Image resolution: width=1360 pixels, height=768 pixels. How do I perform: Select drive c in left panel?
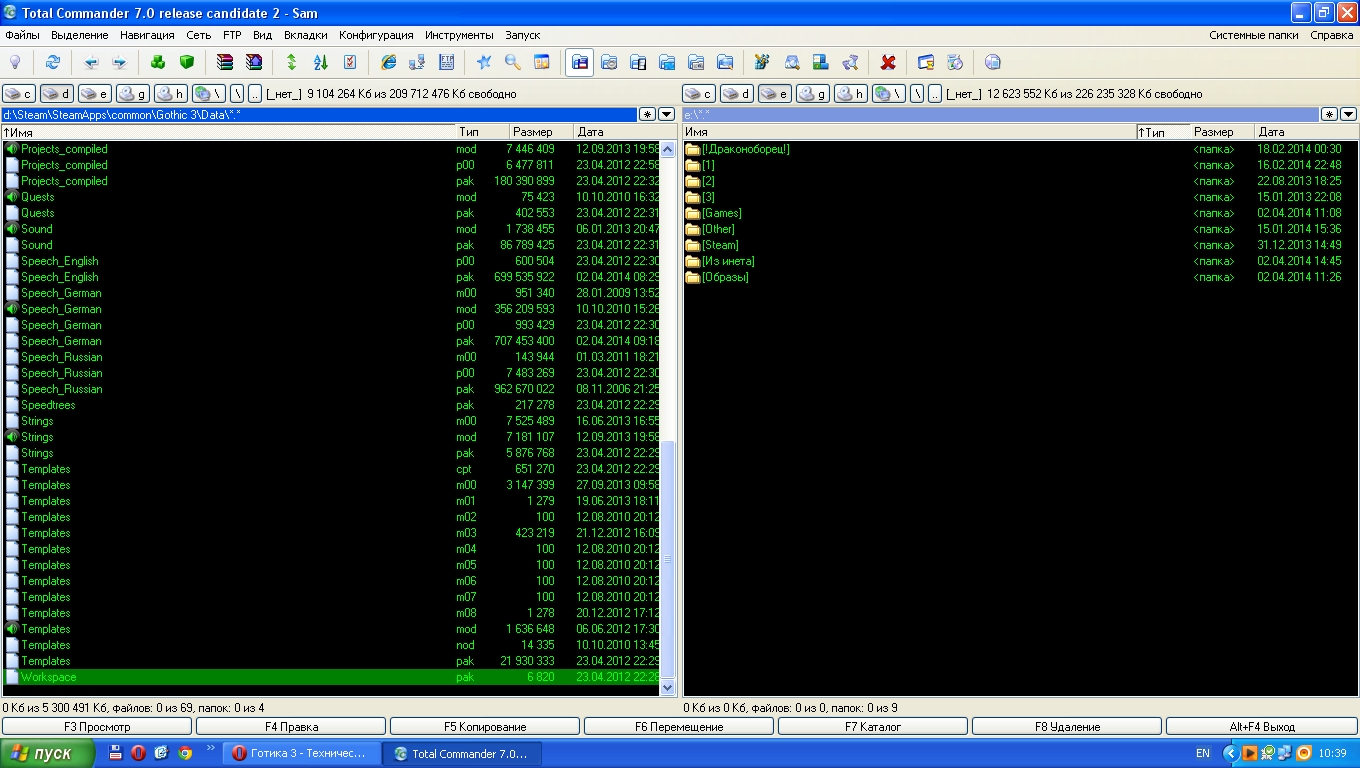[19, 94]
